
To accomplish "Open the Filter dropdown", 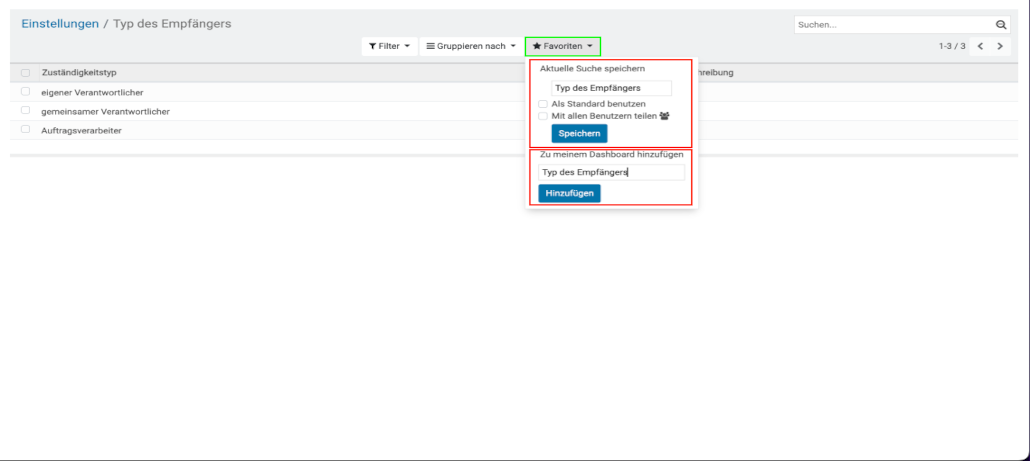I will (x=389, y=46).
